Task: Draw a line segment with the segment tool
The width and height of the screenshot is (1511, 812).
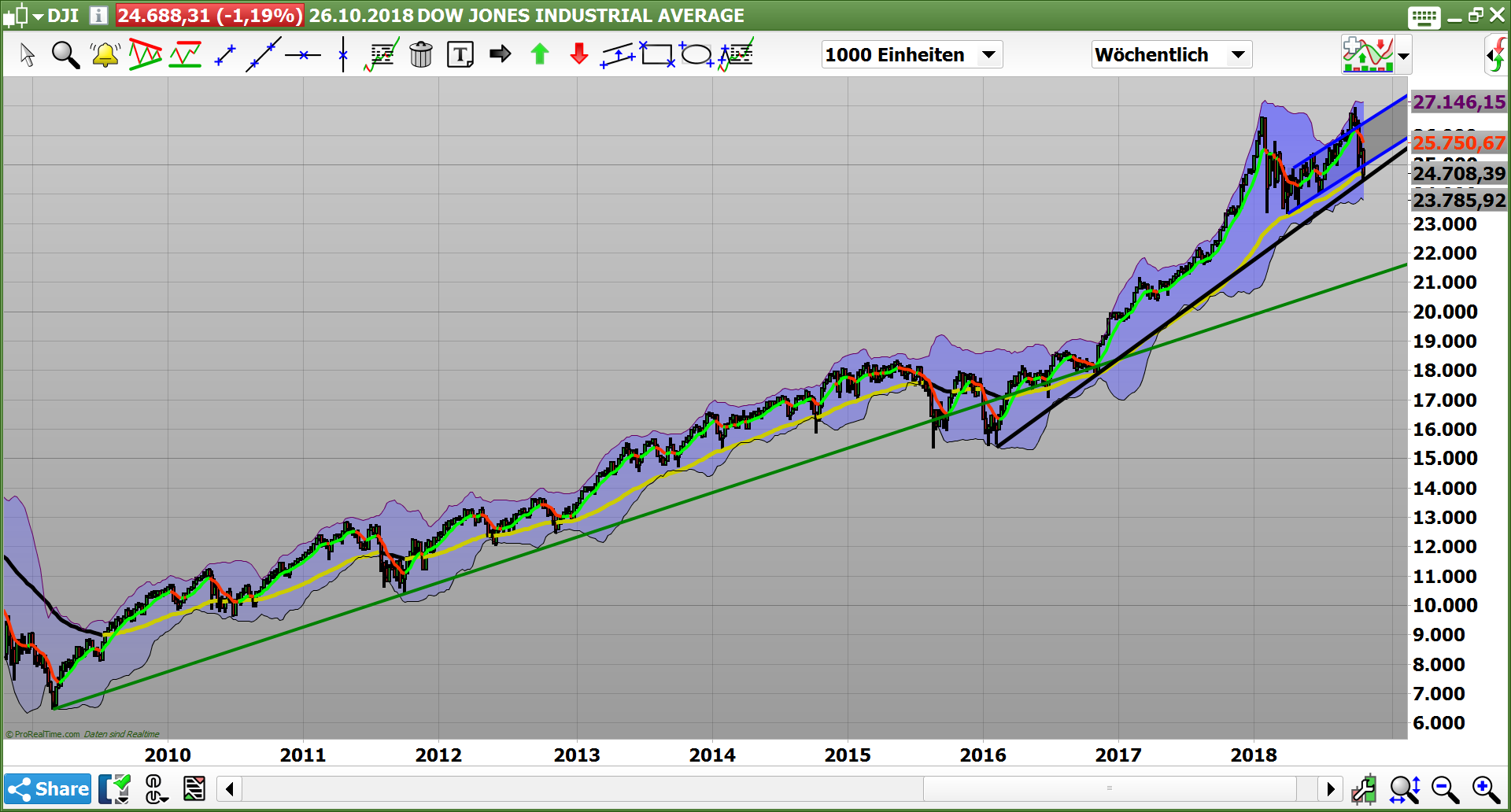Action: tap(225, 55)
